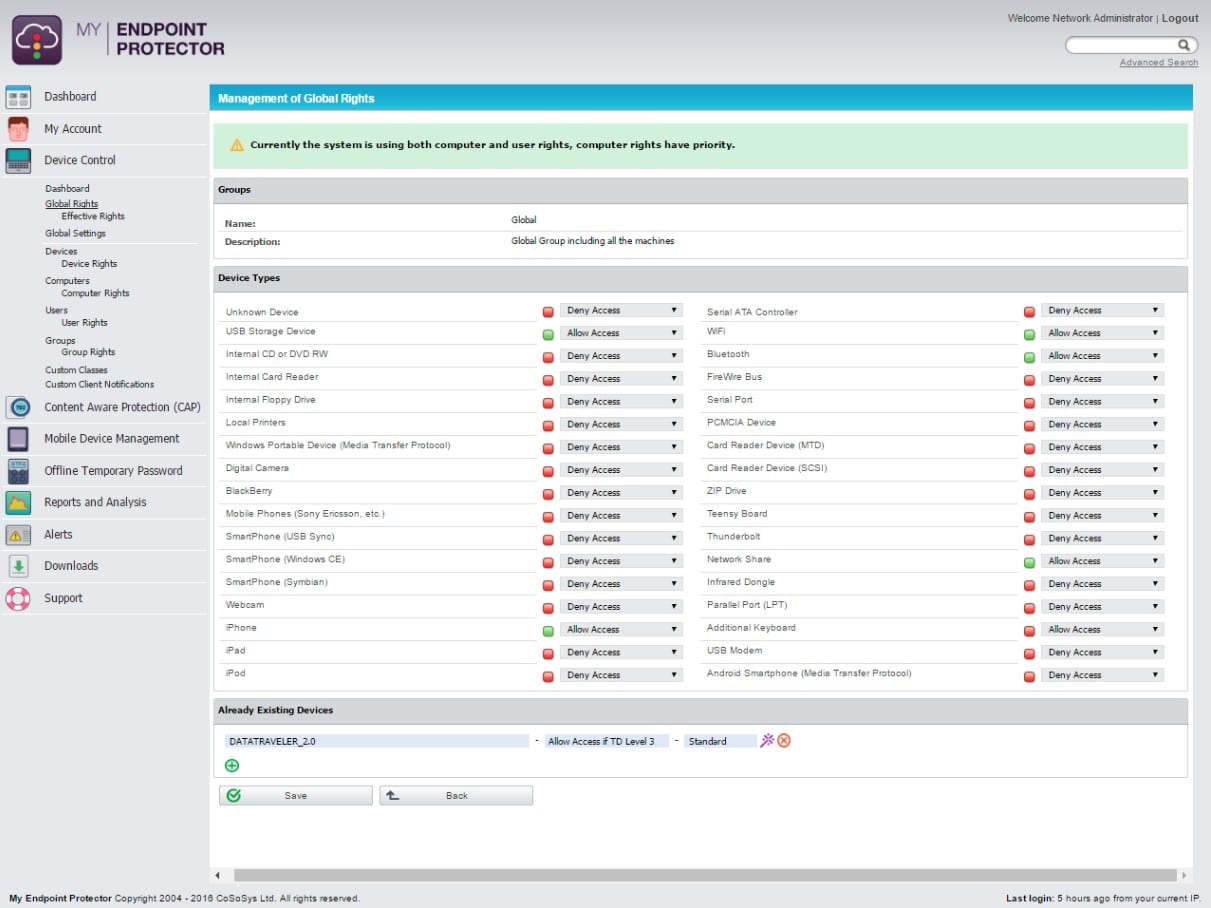The image size is (1211, 908).
Task: Open the Thunderbolt access dropdown
Action: tap(1102, 538)
